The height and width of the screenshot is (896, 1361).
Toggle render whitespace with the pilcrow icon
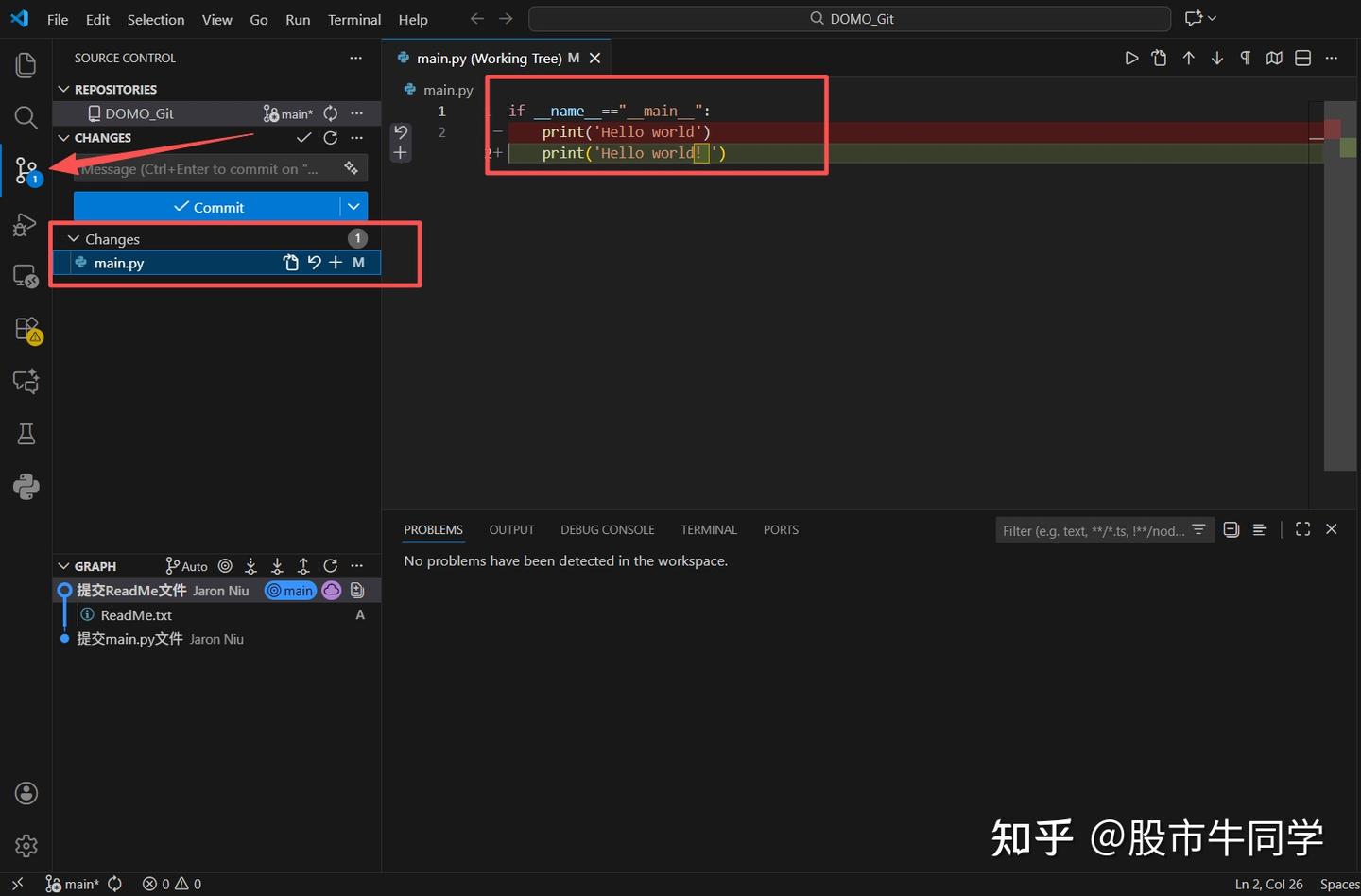click(1245, 58)
